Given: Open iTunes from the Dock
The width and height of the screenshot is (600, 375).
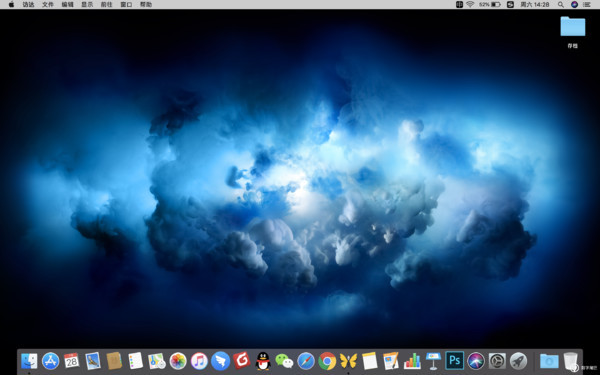Looking at the screenshot, I should (199, 361).
